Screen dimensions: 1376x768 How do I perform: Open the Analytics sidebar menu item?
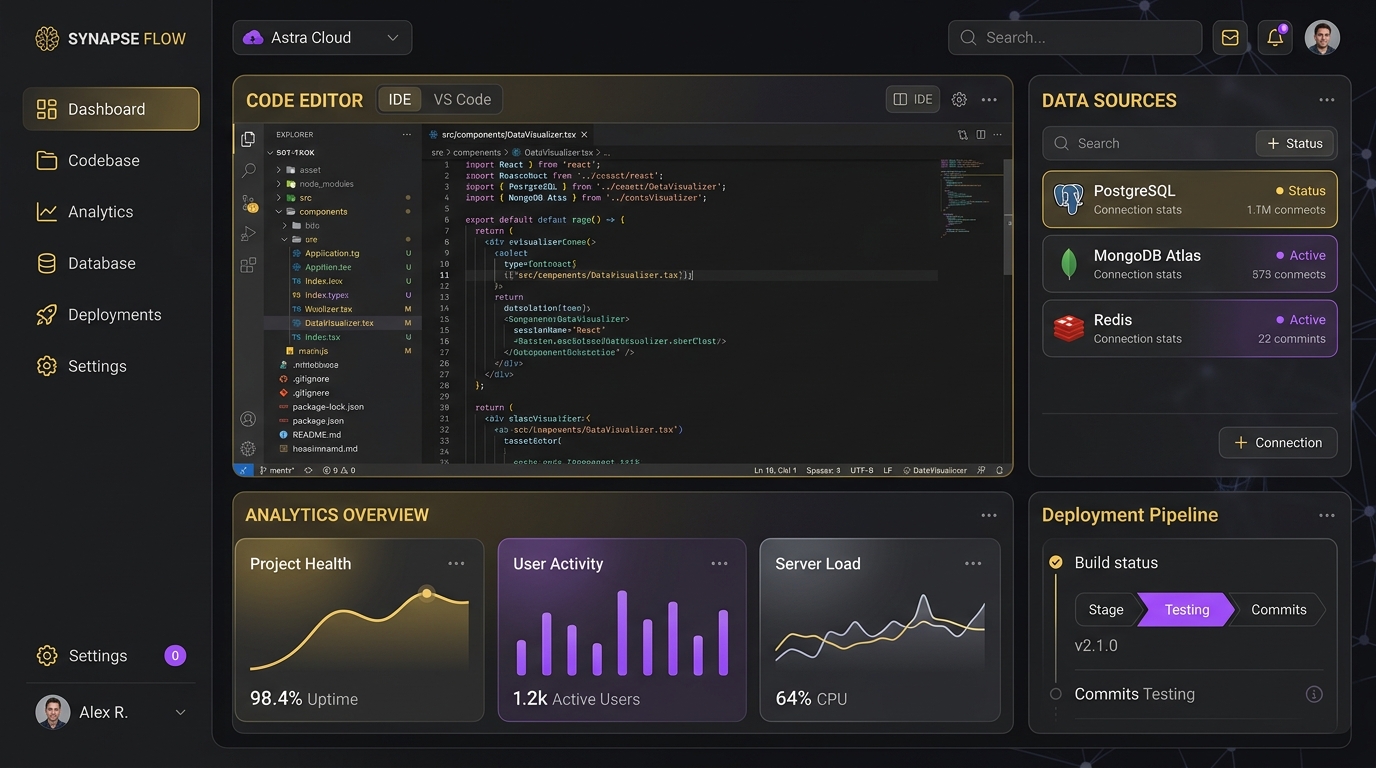pos(111,212)
